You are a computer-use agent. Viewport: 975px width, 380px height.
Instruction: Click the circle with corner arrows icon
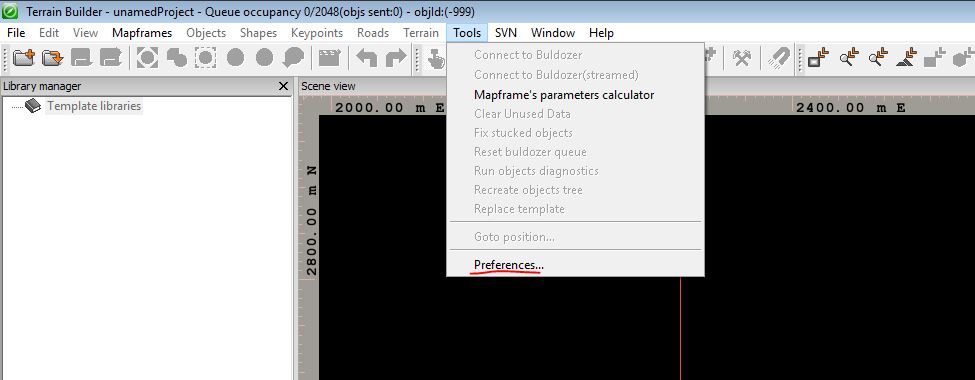[147, 58]
